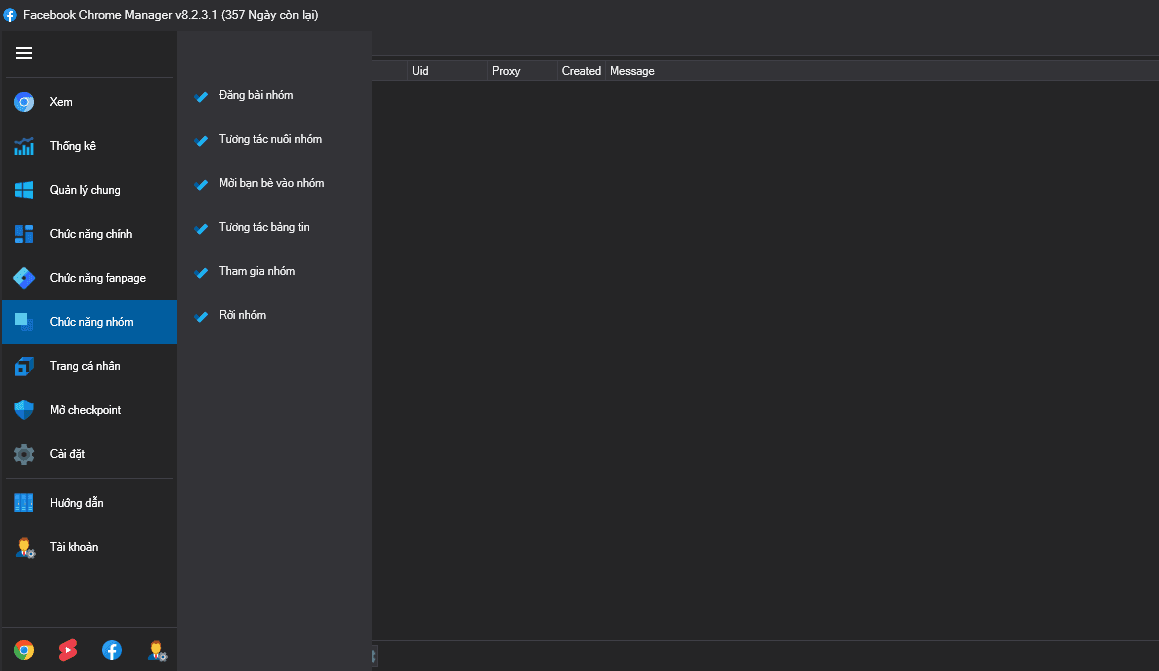
Task: Sort by the Uid column header
Action: 447,71
